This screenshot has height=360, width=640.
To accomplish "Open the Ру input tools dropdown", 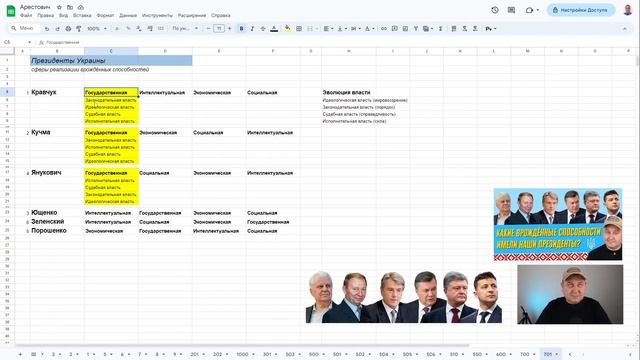I will 491,29.
